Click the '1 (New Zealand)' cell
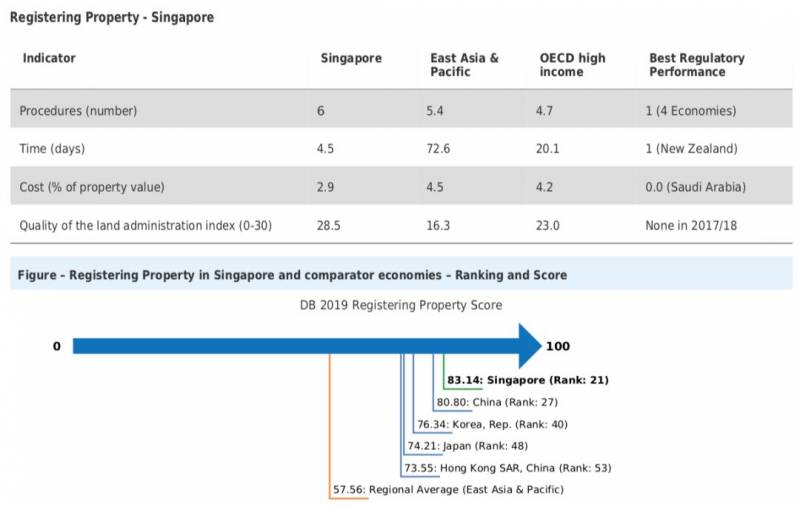Screen dimensions: 800x507 [x=691, y=149]
